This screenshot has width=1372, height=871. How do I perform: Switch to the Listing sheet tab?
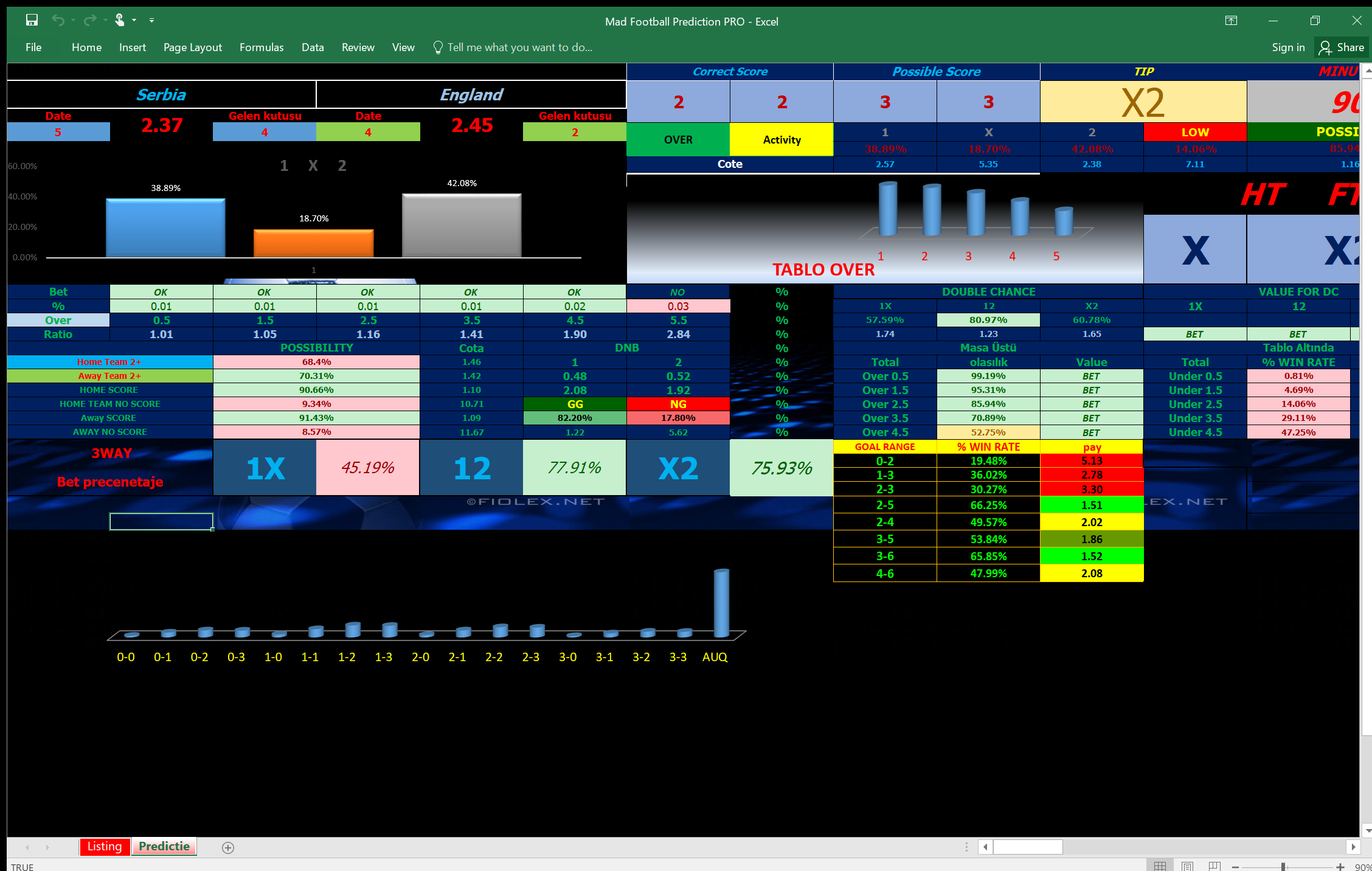105,846
